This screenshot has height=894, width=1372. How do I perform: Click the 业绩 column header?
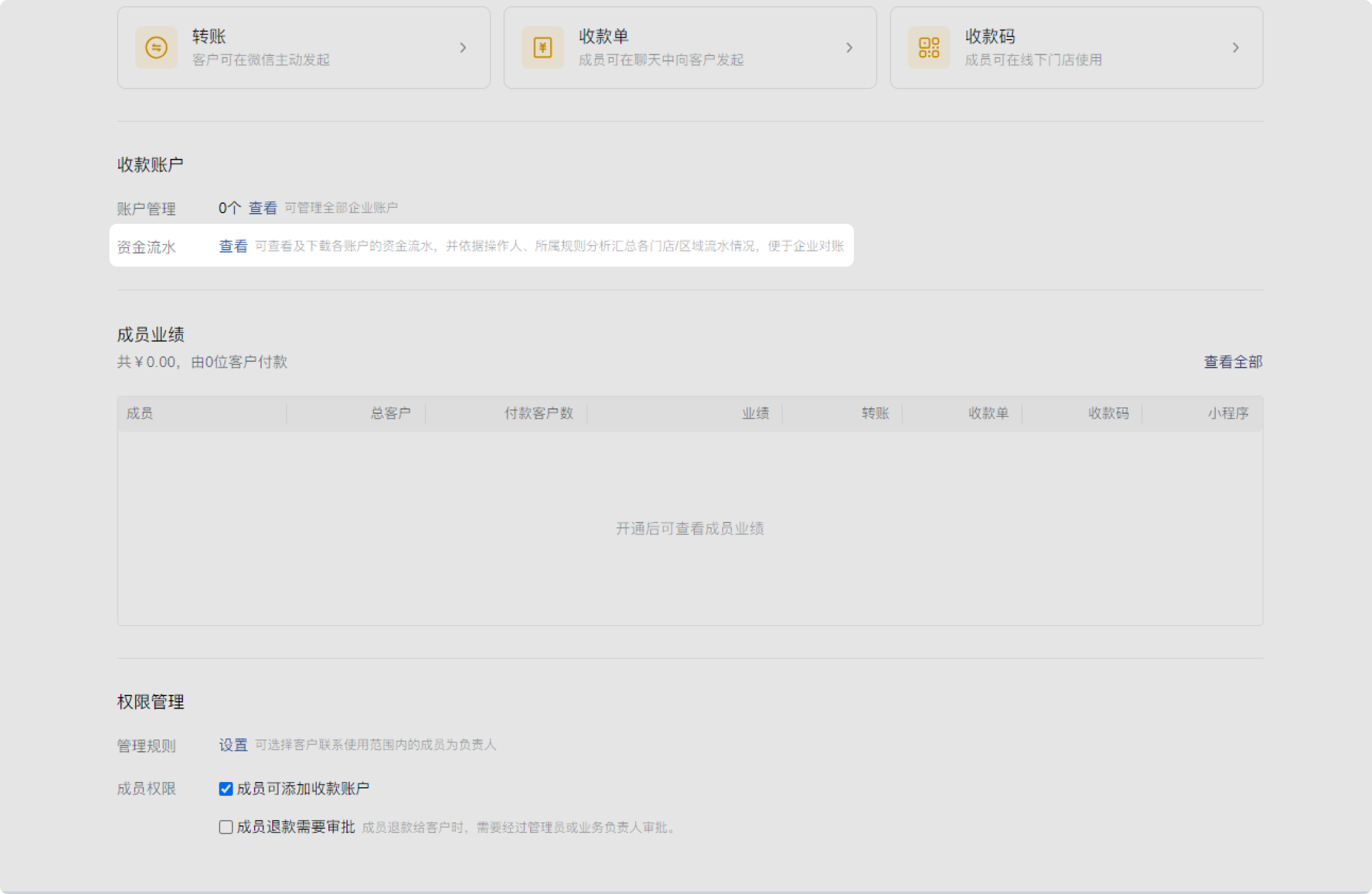pyautogui.click(x=755, y=413)
